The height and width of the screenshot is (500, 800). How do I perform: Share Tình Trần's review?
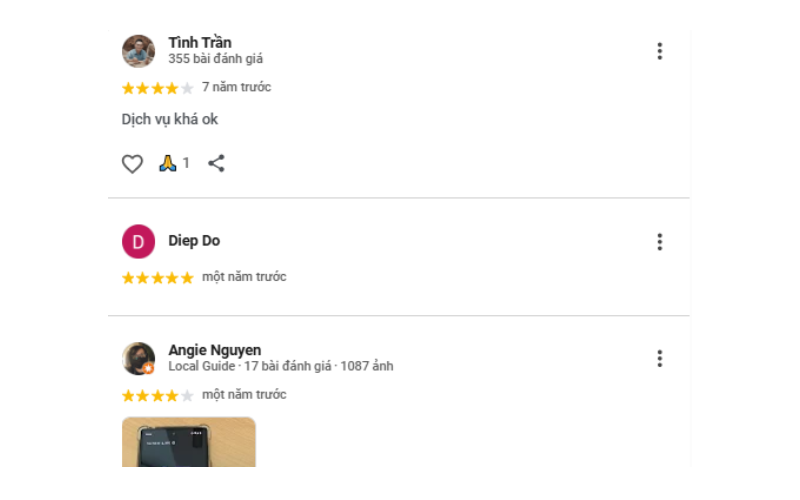point(216,163)
